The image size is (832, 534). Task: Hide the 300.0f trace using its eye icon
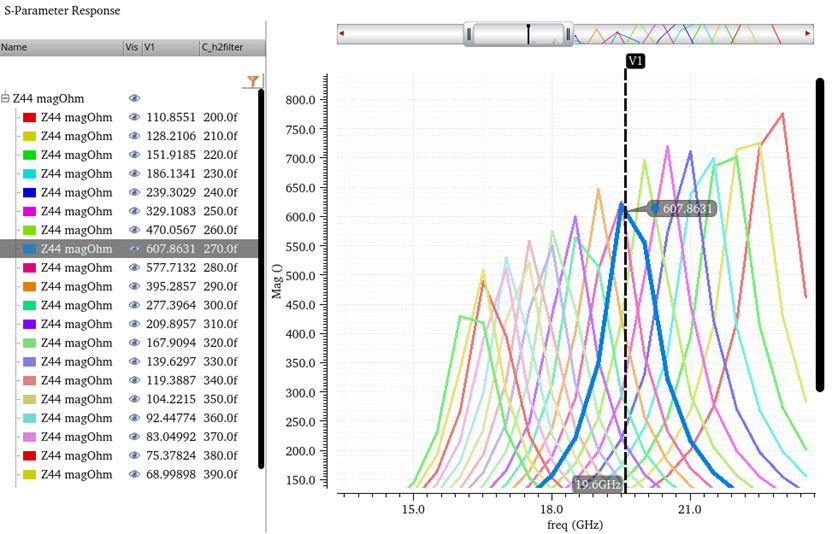[134, 305]
